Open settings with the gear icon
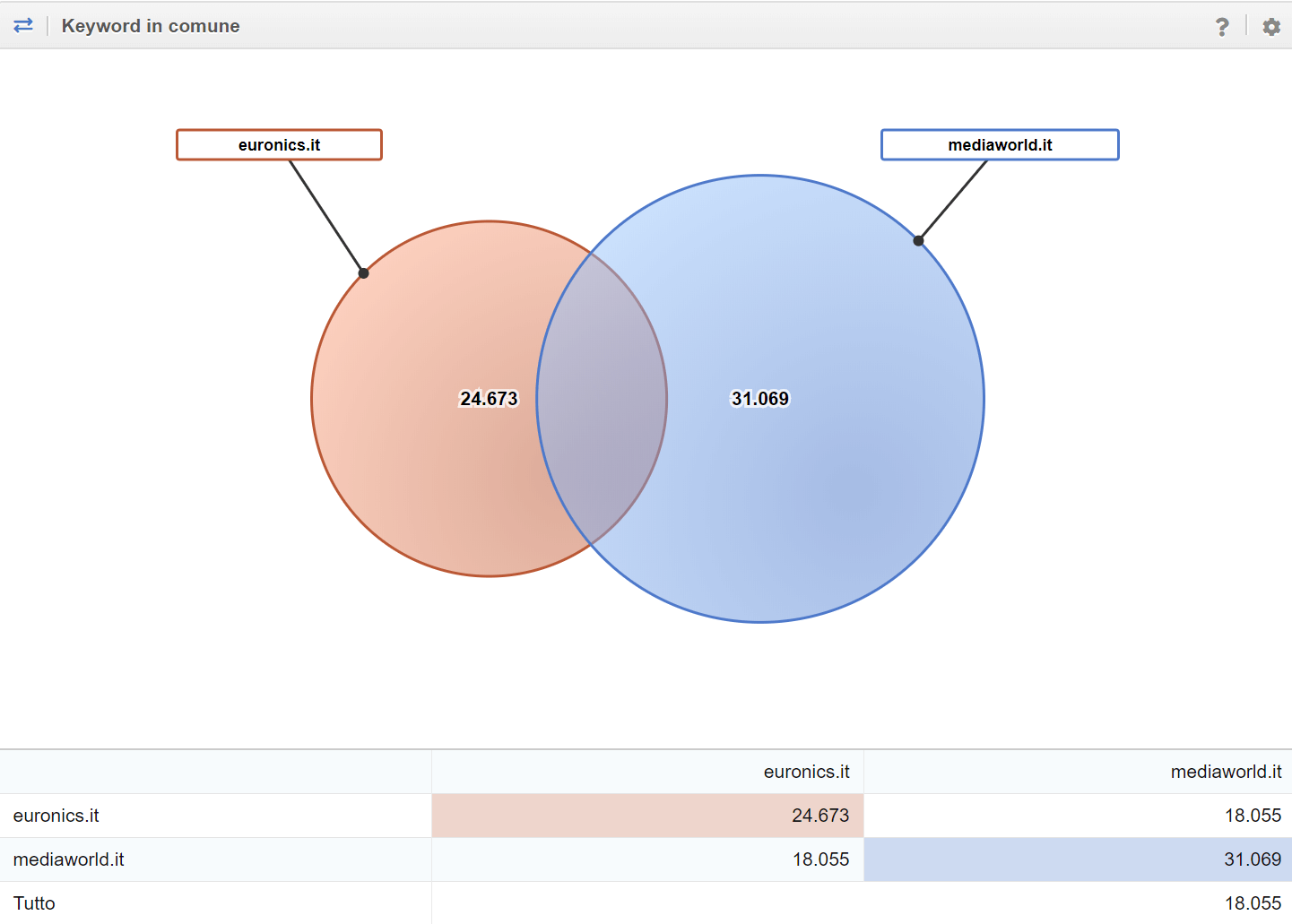1292x924 pixels. click(x=1271, y=27)
